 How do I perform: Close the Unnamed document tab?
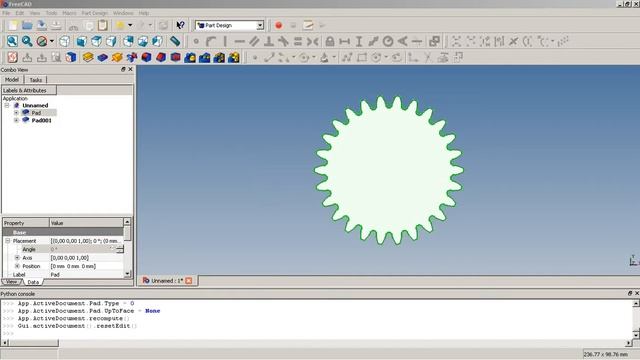pyautogui.click(x=189, y=281)
